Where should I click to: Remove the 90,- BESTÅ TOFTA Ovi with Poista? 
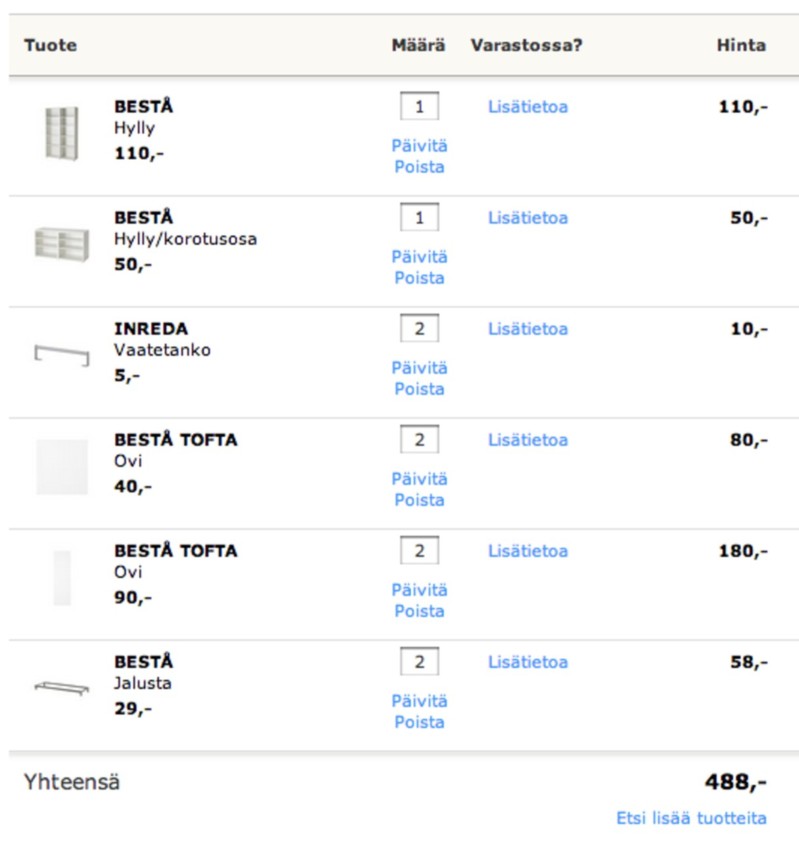coord(419,611)
